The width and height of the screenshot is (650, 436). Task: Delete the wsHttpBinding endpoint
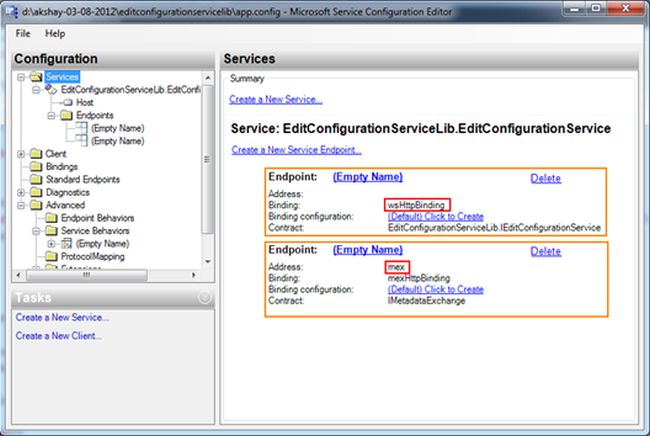(x=546, y=178)
